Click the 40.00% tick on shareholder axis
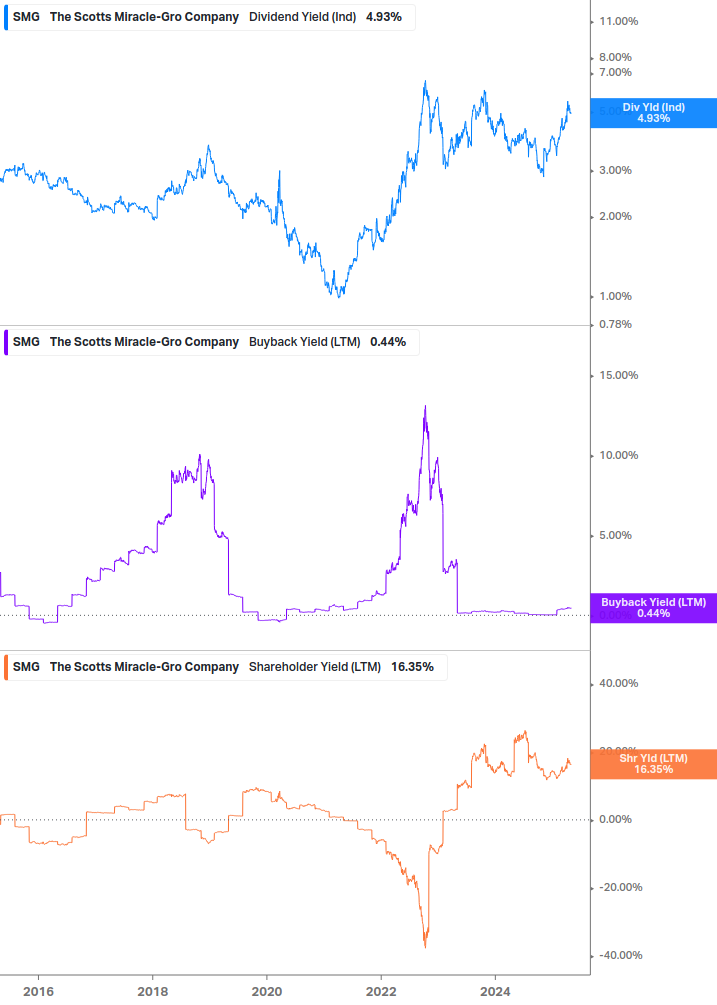 (x=618, y=683)
